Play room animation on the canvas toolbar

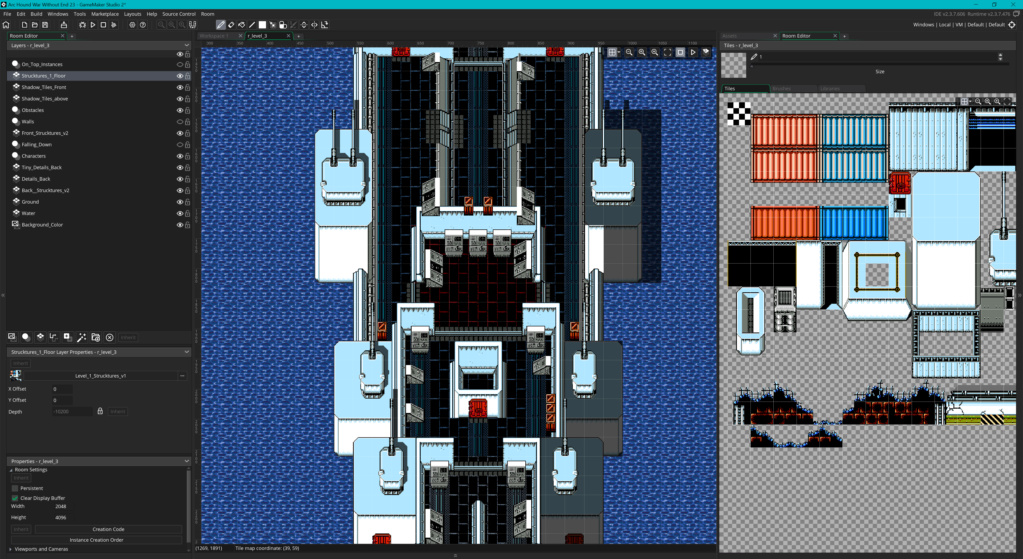(693, 52)
